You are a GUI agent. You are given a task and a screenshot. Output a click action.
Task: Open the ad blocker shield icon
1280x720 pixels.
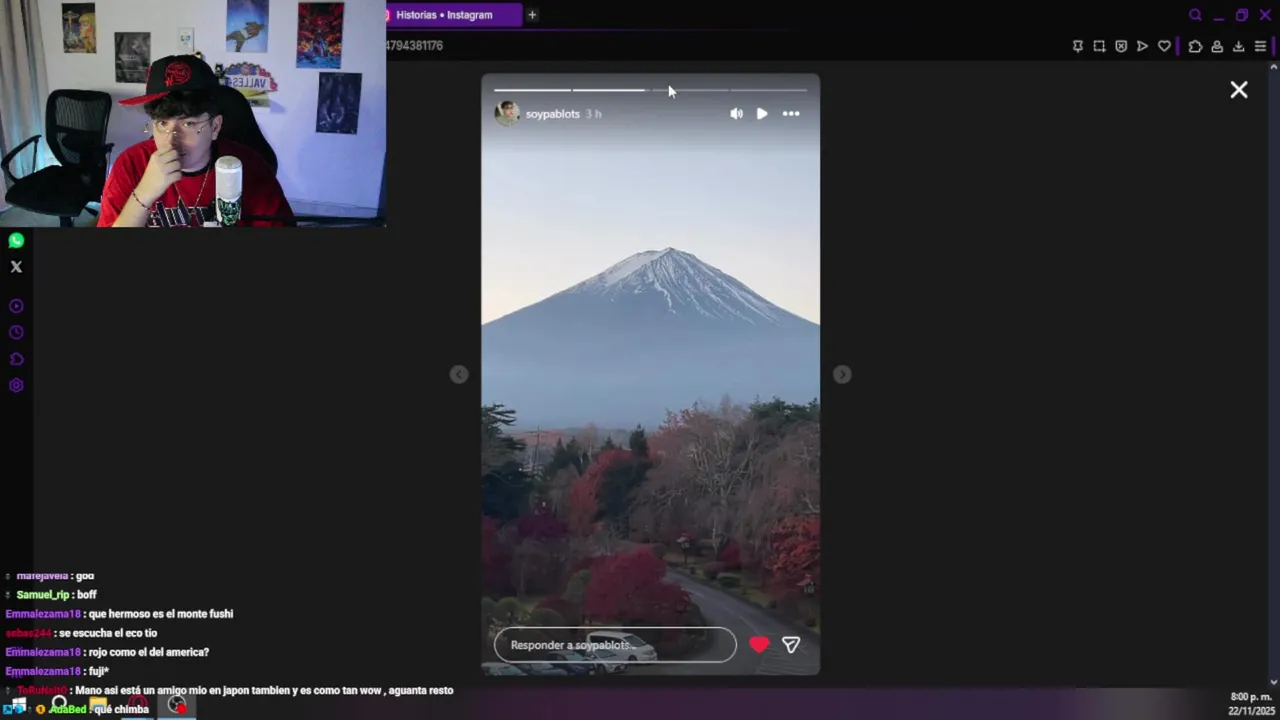pos(1121,46)
